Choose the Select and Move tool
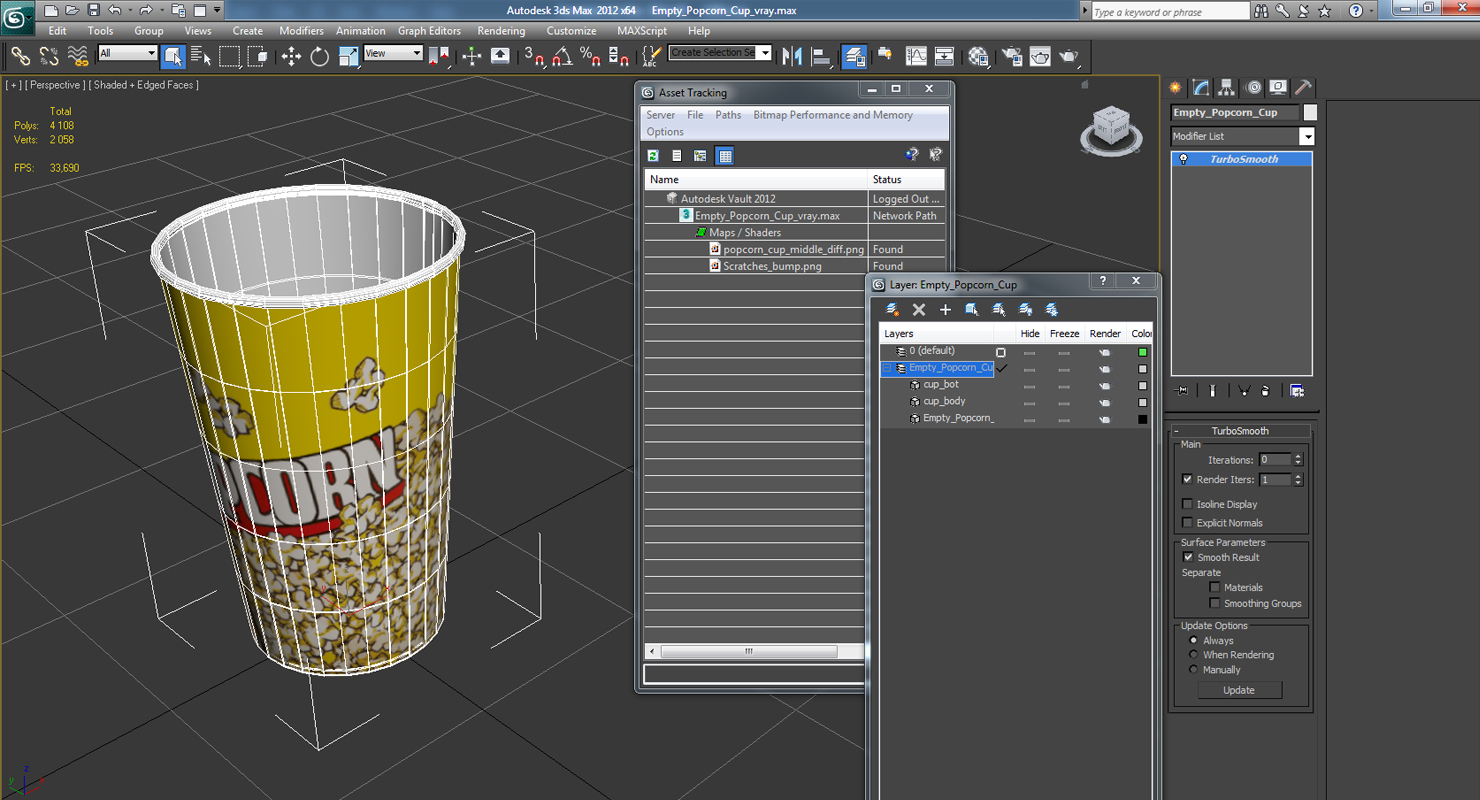 291,56
